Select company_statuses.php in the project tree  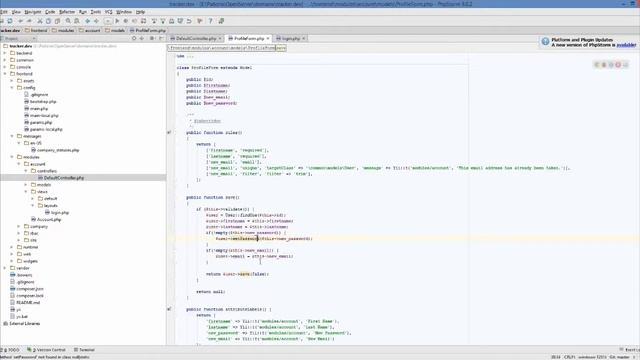click(x=55, y=150)
